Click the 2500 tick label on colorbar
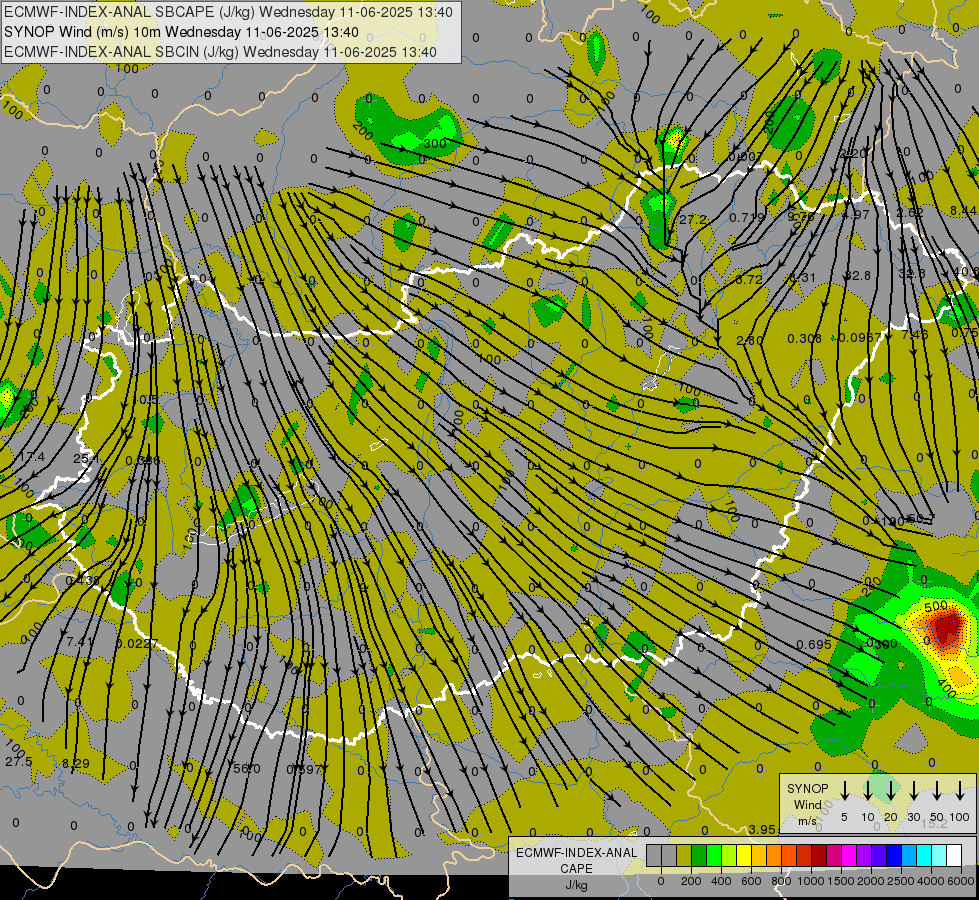979x900 pixels. coord(901,881)
